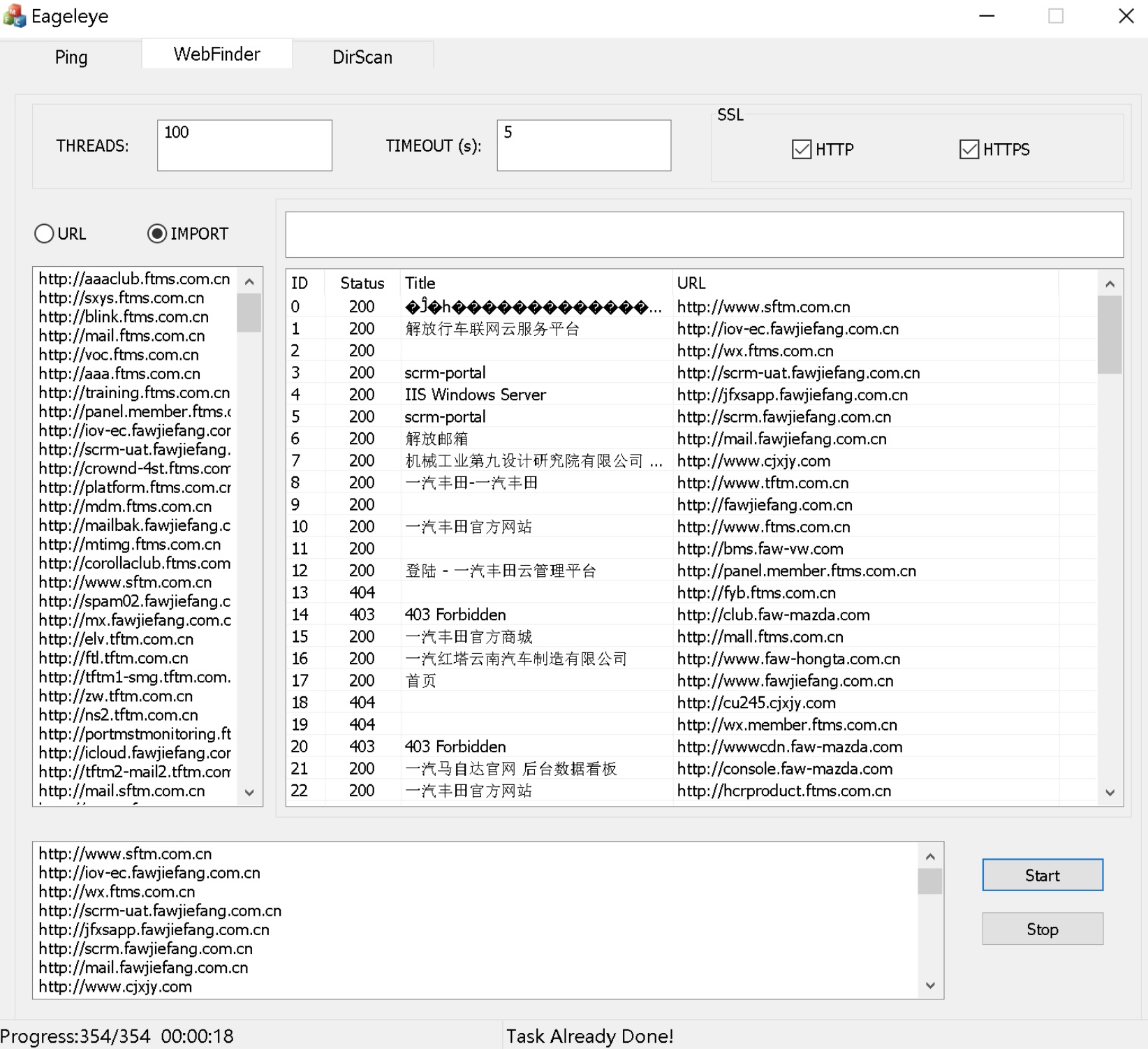Viewport: 1148px width, 1049px height.
Task: Switch to the Ping tab
Action: pyautogui.click(x=71, y=57)
